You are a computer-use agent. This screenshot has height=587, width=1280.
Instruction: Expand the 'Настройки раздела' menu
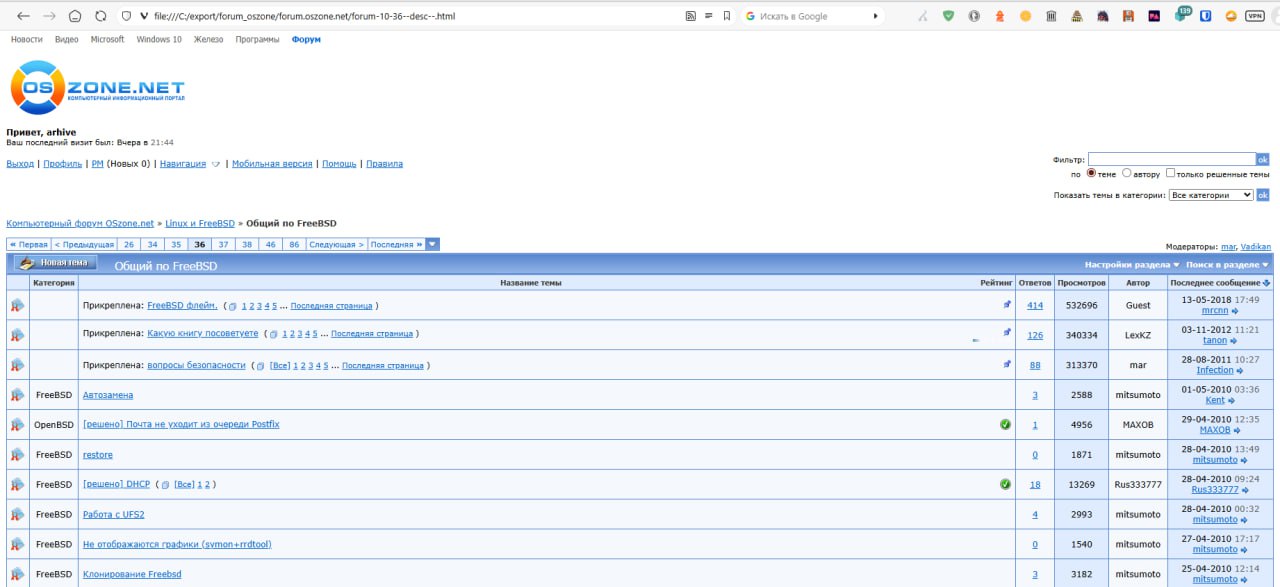pyautogui.click(x=1131, y=265)
